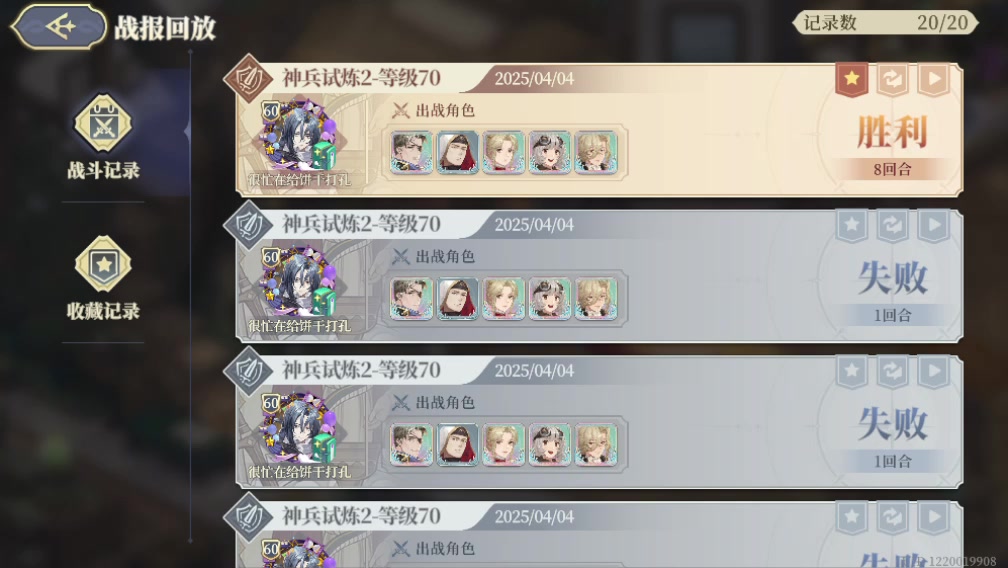Viewport: 1008px width, 568px height.
Task: Open the 战斗记录 tab
Action: [104, 138]
